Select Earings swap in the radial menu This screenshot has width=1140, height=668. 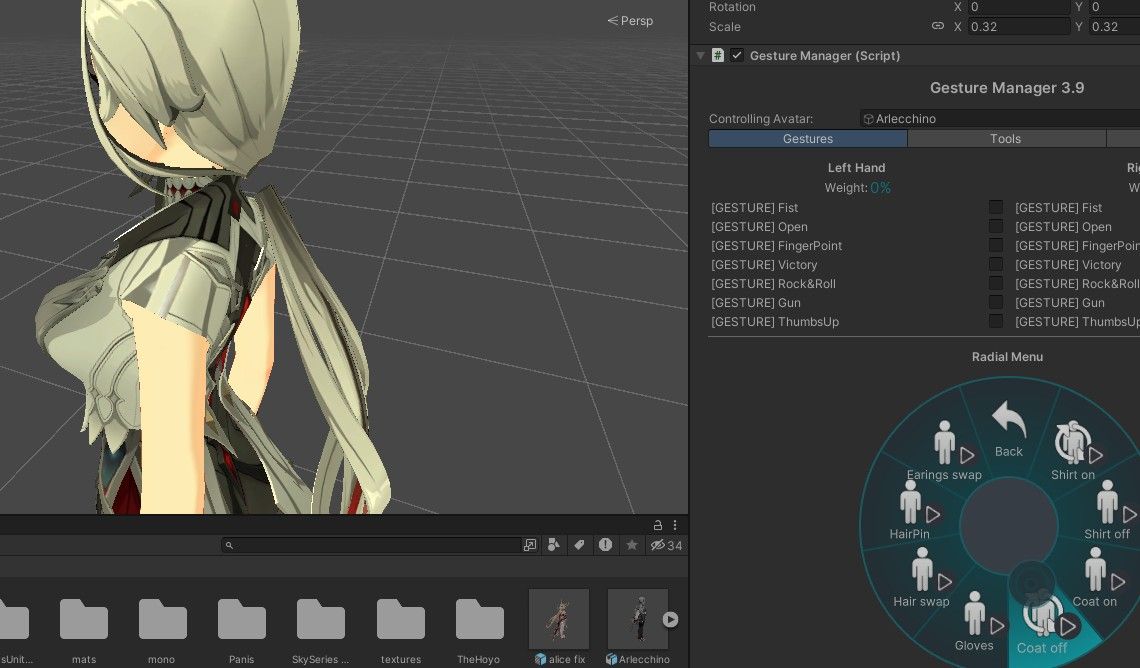click(x=944, y=451)
